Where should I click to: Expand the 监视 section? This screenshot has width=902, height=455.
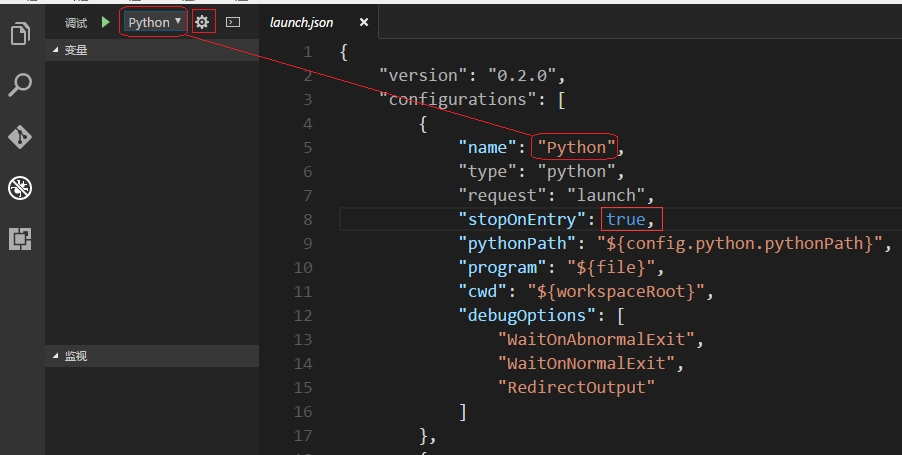74,355
